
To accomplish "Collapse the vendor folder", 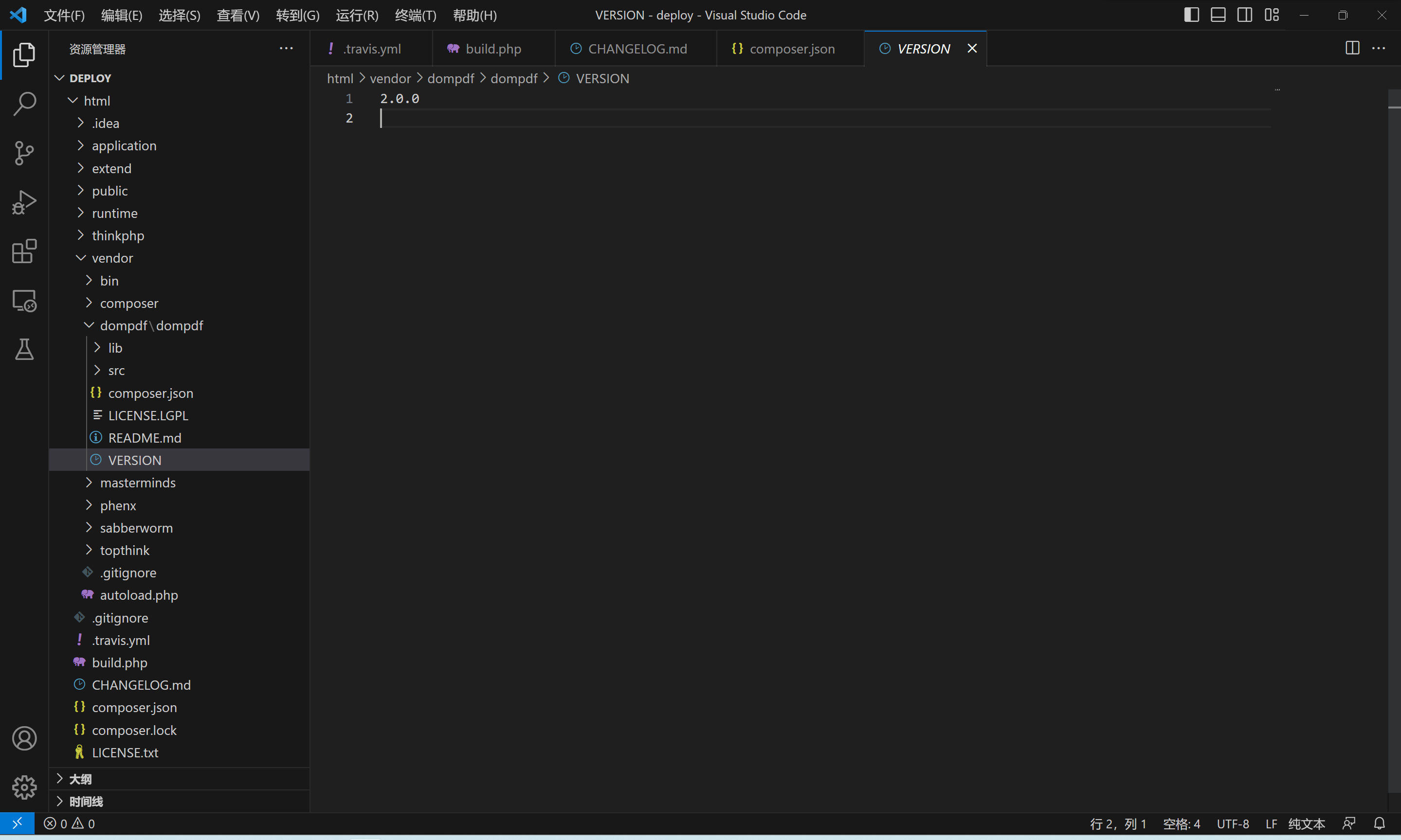I will [112, 258].
